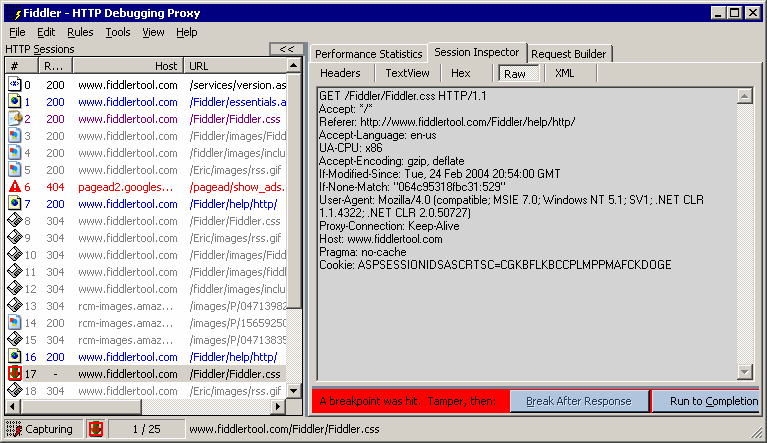767x443 pixels.
Task: Click the session 14 image icon
Action: point(15,323)
